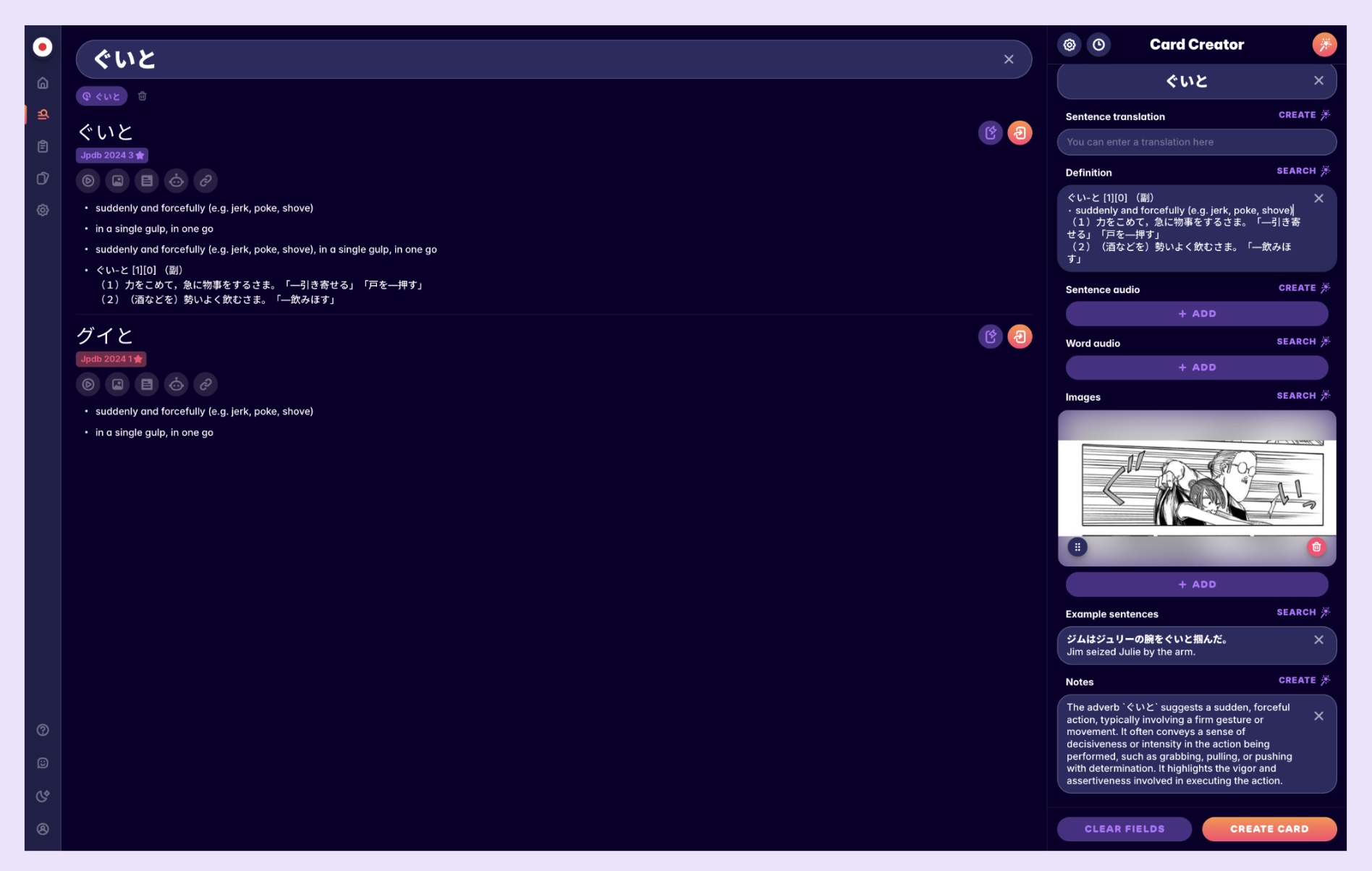Click SEARCH next to Images

click(1303, 396)
